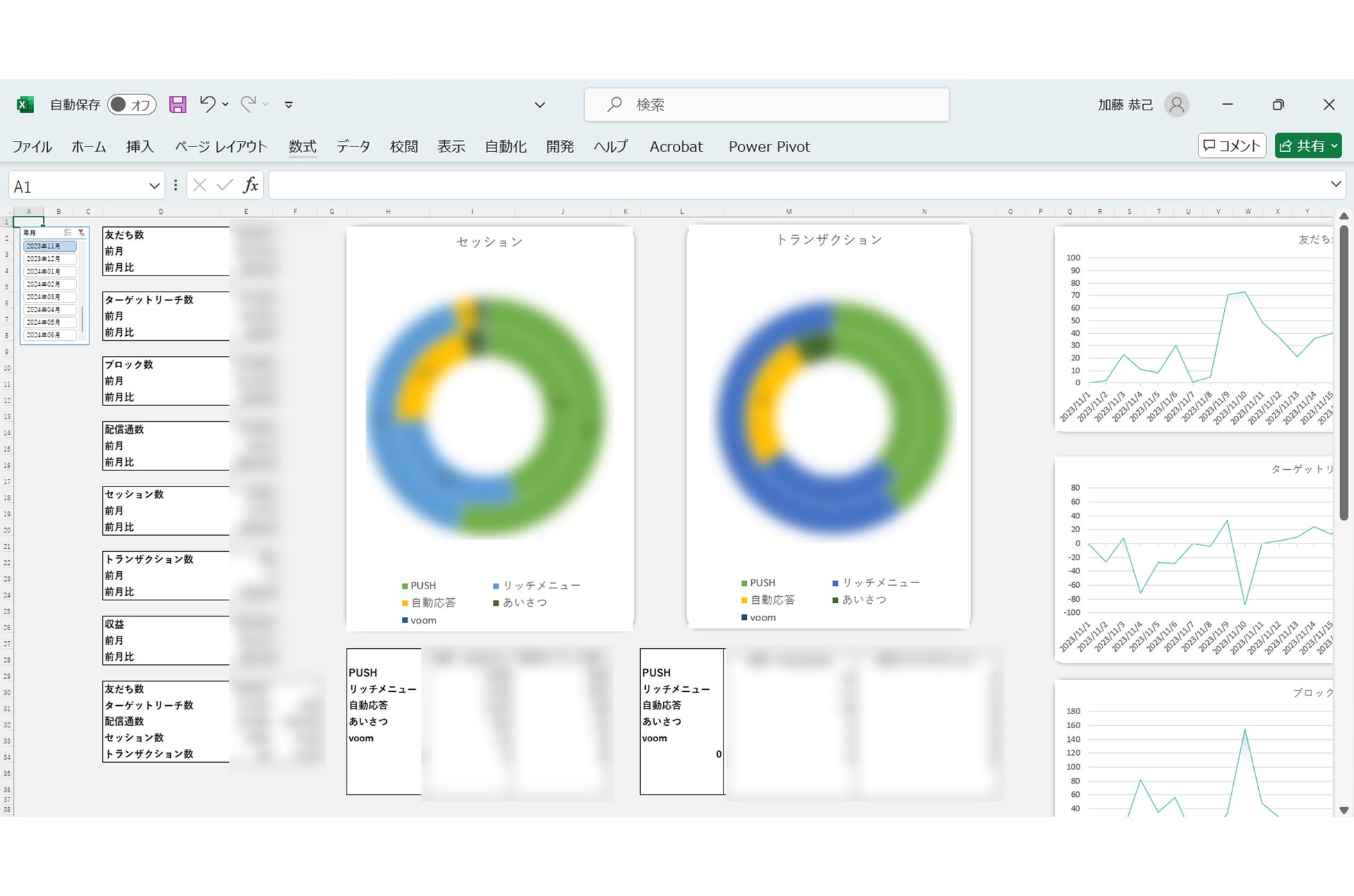The image size is (1354, 896).
Task: Click the vertical scrollbar thumb
Action: click(x=1344, y=375)
